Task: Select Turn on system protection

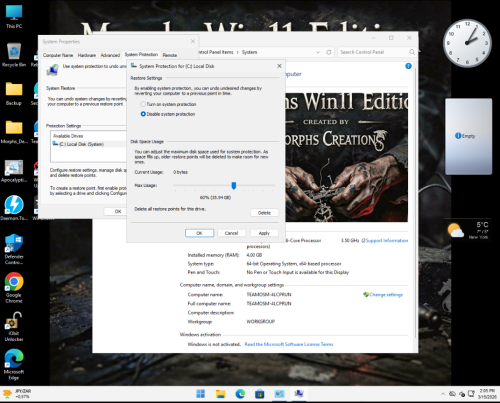Action: (x=168, y=104)
